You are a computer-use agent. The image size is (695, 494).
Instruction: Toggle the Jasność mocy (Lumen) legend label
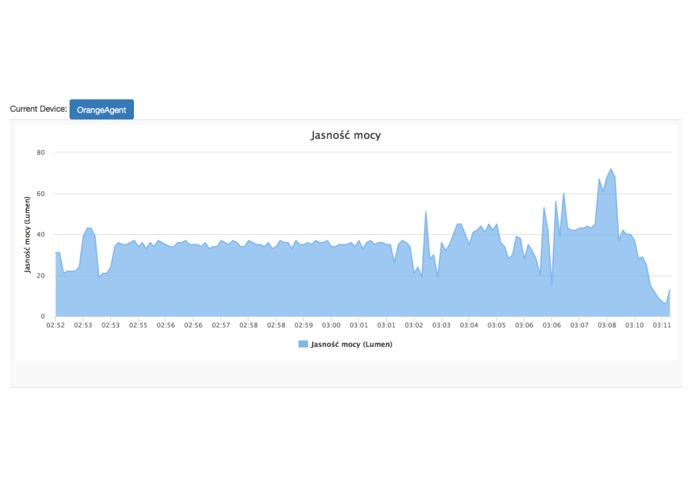351,344
